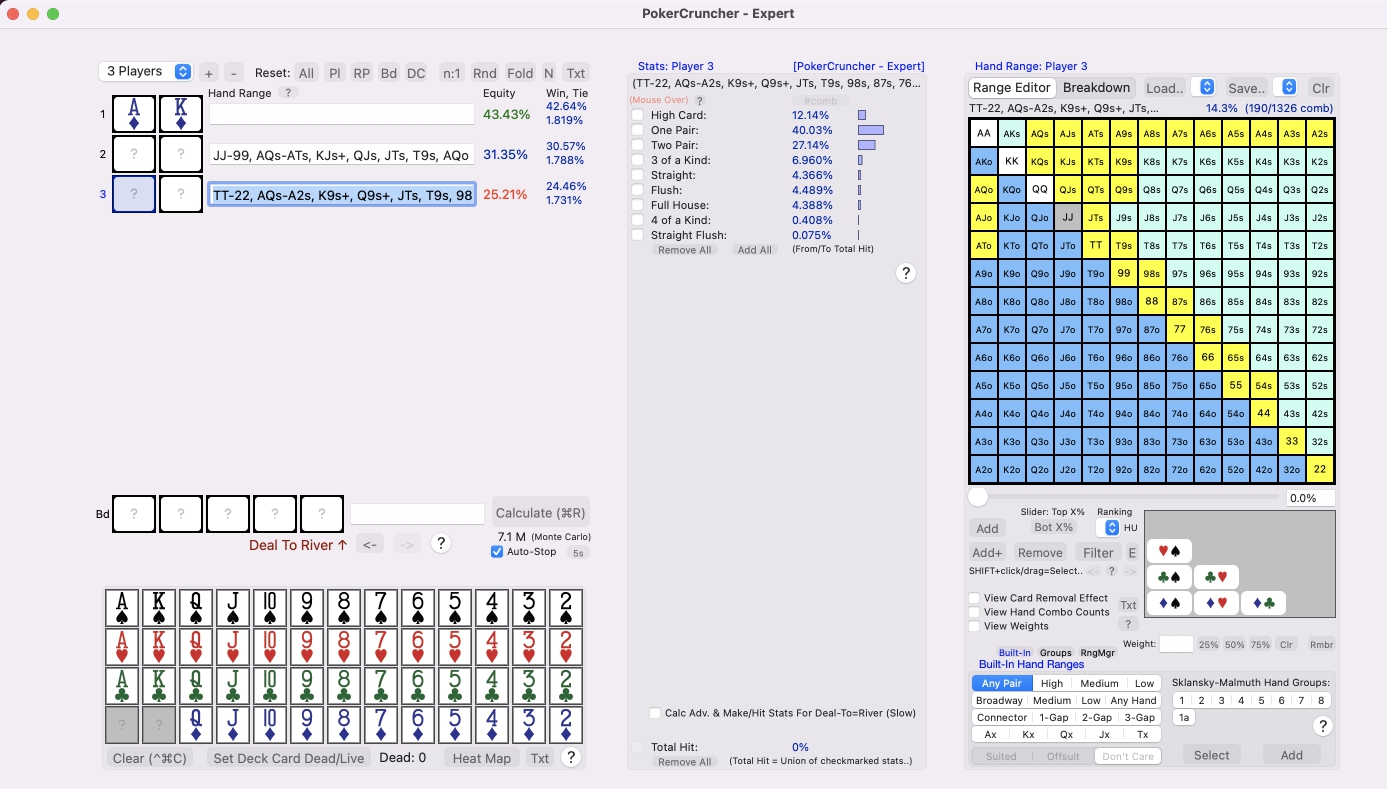The height and width of the screenshot is (789, 1387).
Task: Click Player 1's Ace of diamonds card
Action: pyautogui.click(x=134, y=114)
